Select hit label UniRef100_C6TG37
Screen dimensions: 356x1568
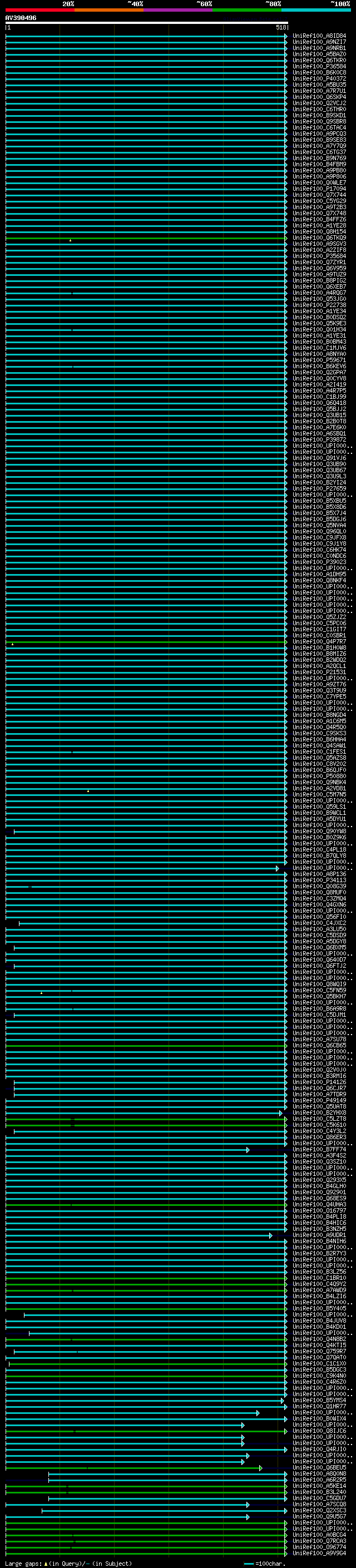coord(319,152)
